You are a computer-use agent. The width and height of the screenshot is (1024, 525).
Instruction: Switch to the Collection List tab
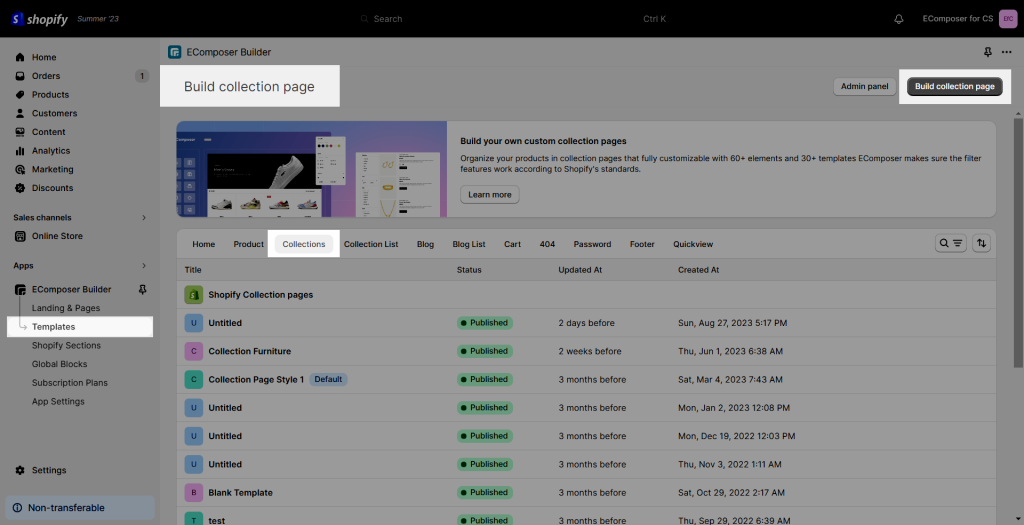tap(371, 244)
